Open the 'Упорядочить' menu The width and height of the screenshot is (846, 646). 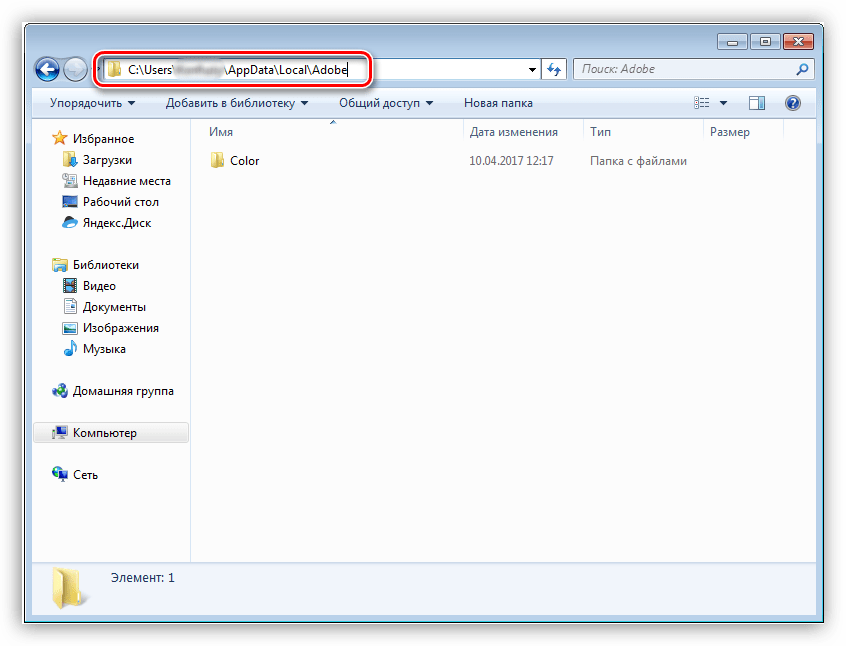coord(92,103)
